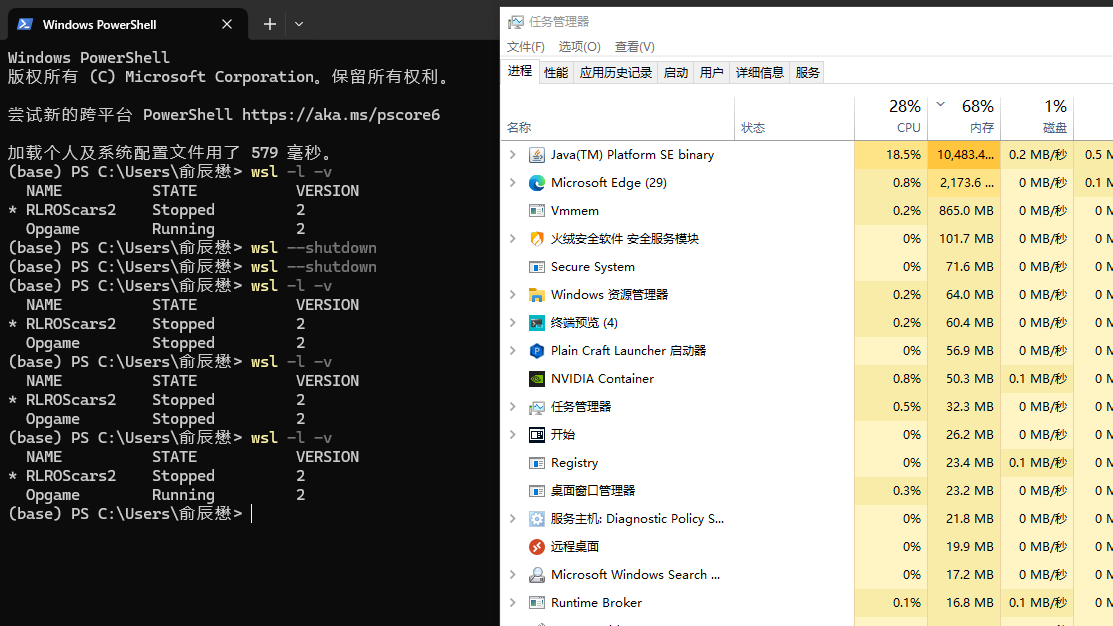Expand the 终端预览 (4) process group
This screenshot has width=1113, height=626.
click(512, 322)
